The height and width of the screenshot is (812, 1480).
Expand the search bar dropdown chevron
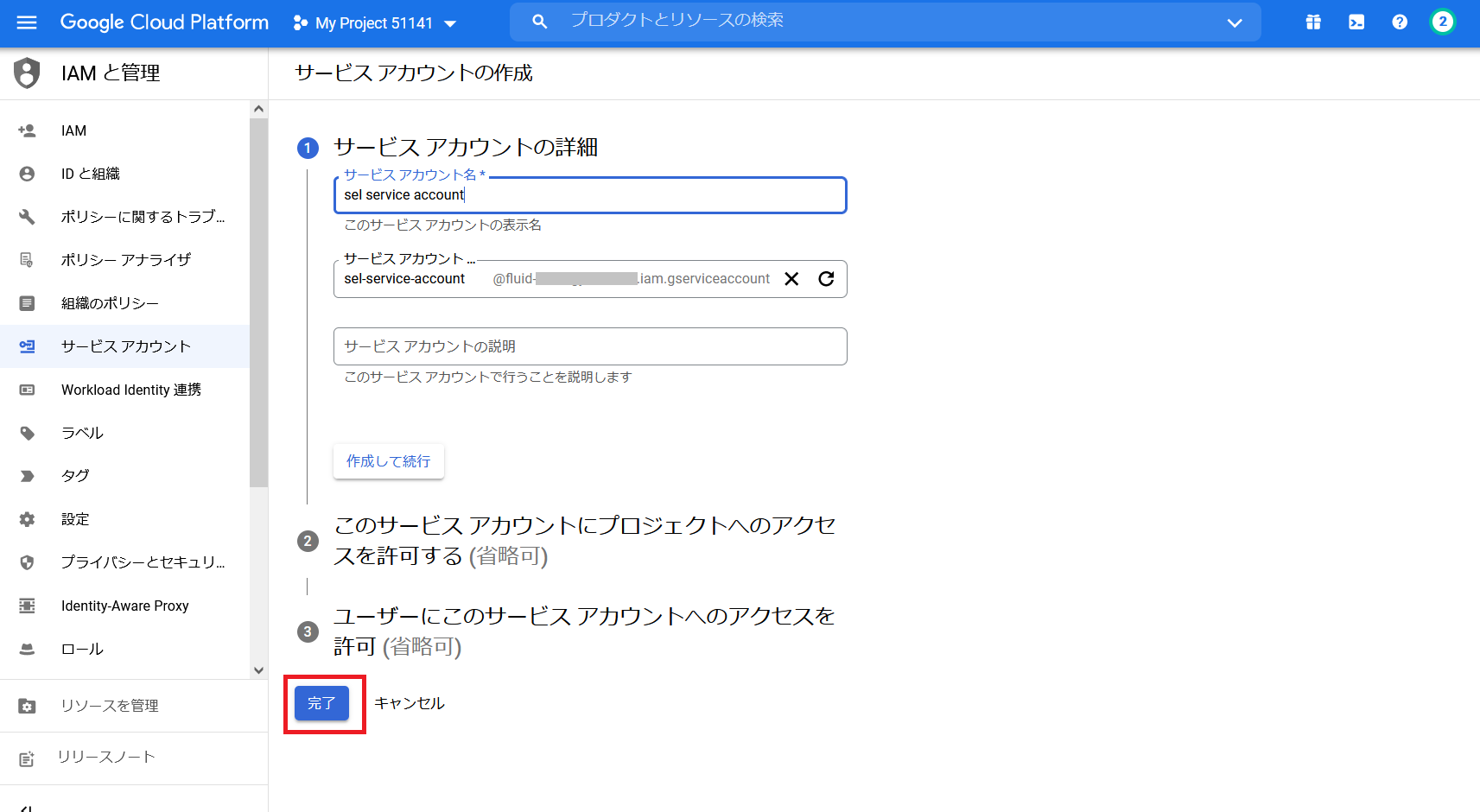(x=1235, y=22)
